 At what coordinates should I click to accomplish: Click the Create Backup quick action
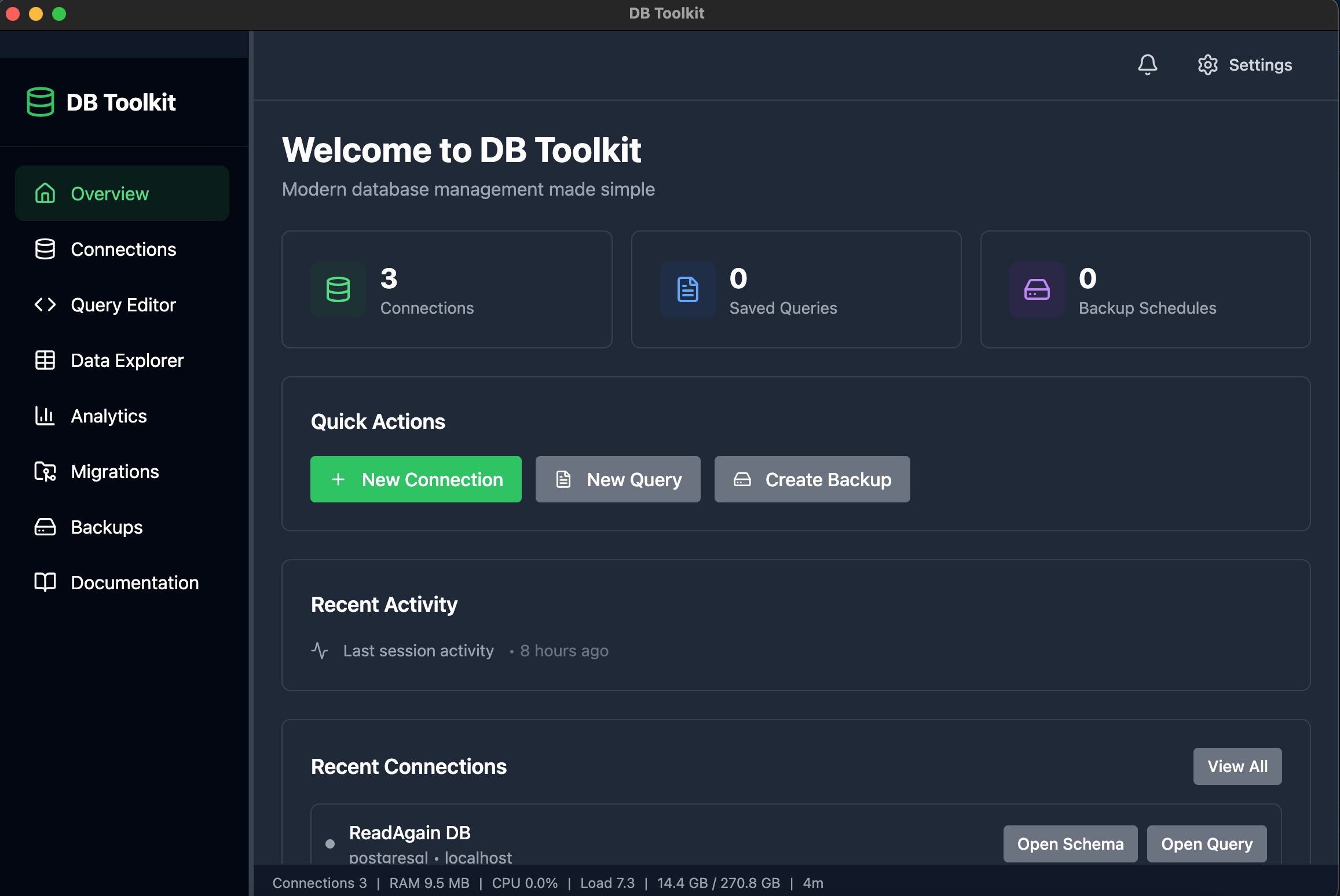[811, 479]
